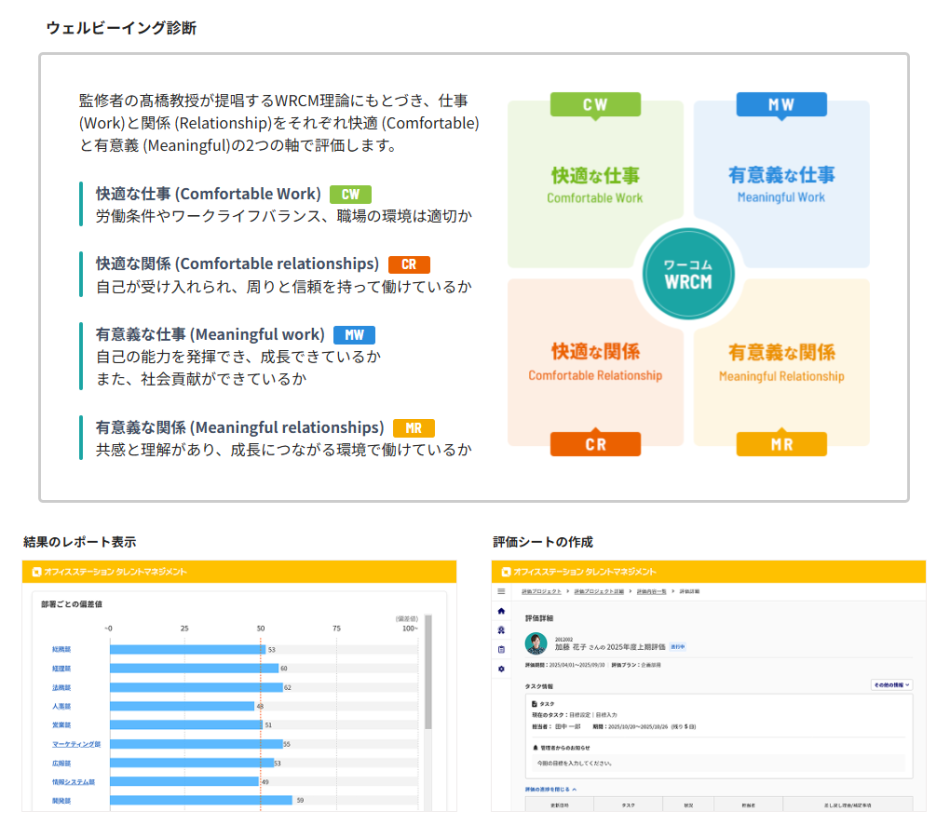Viewport: 950px width, 838px height.
Task: Click the マーケティング部 link in the chart
Action: pos(76,743)
